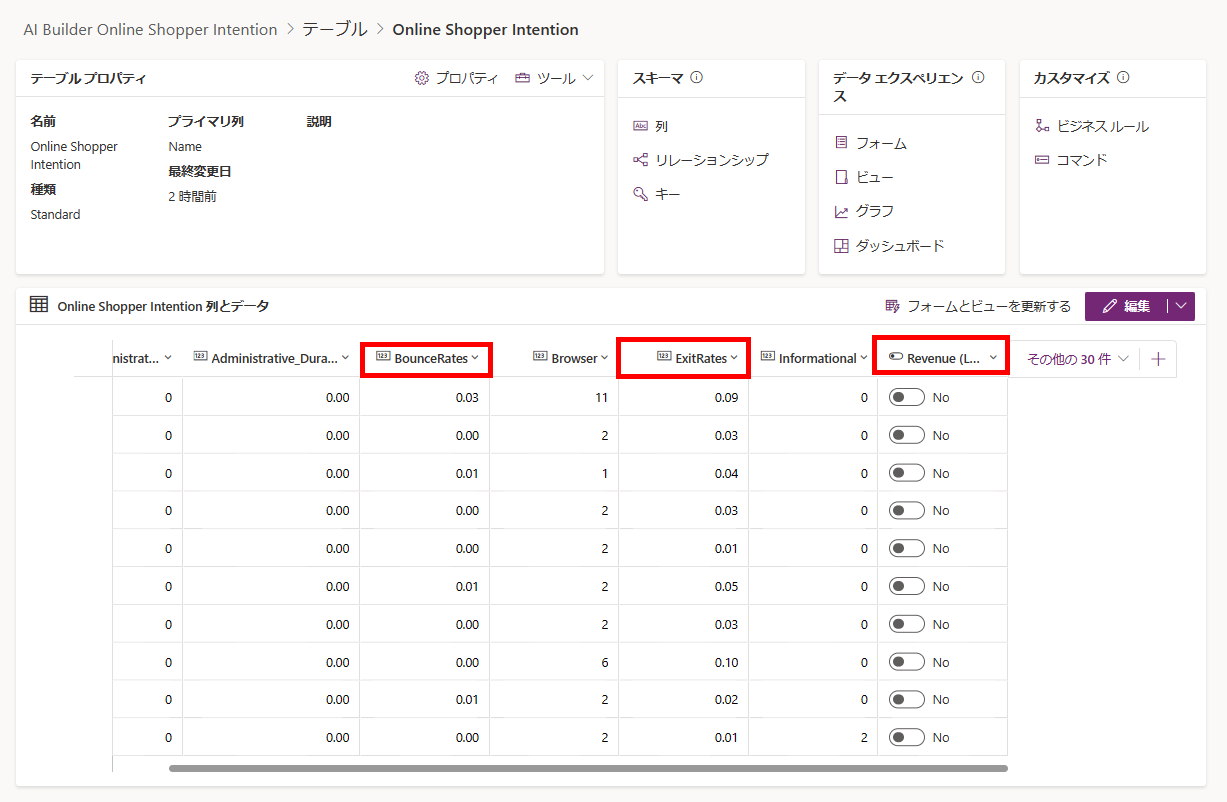The height and width of the screenshot is (802, 1227).
Task: Click the フォームとビューを更新する icon
Action: coord(892,306)
